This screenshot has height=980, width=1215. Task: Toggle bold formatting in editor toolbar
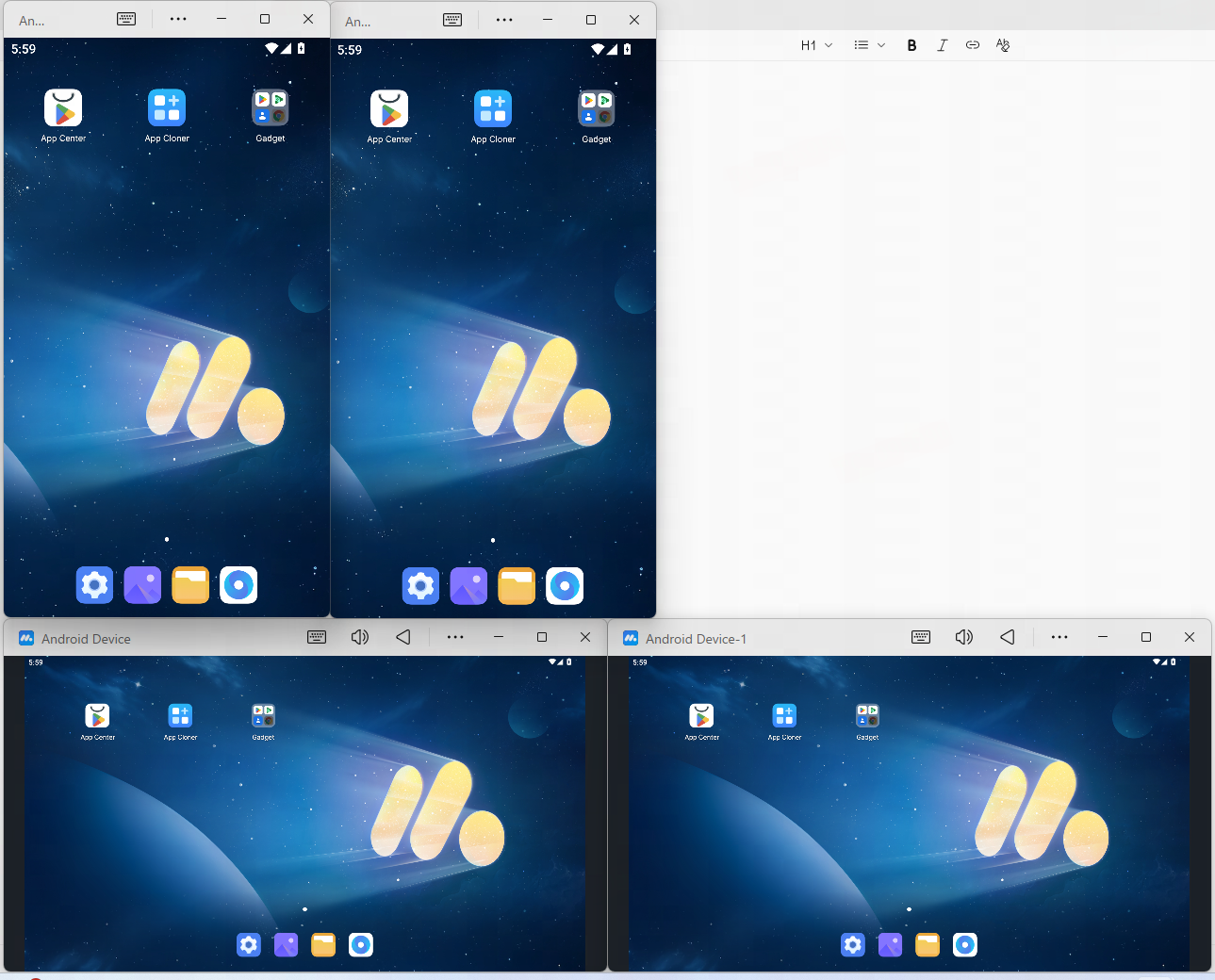pos(911,45)
